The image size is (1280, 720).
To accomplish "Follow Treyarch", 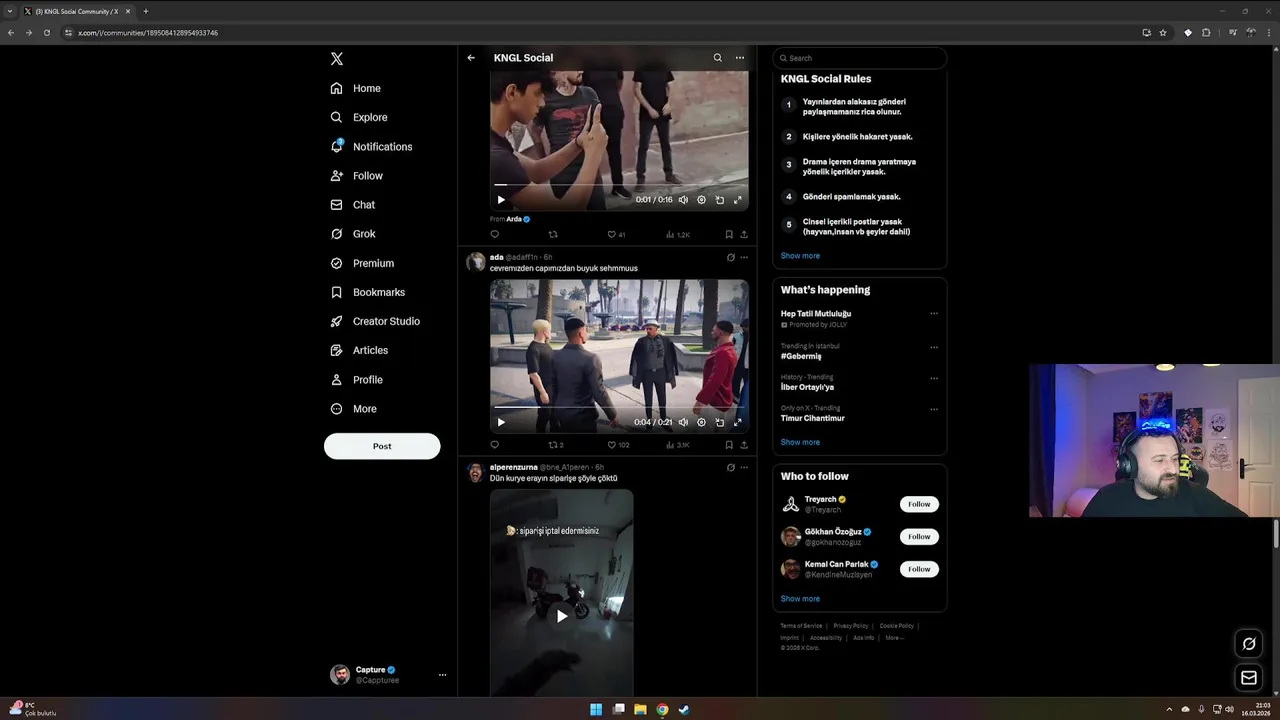I will [x=919, y=504].
